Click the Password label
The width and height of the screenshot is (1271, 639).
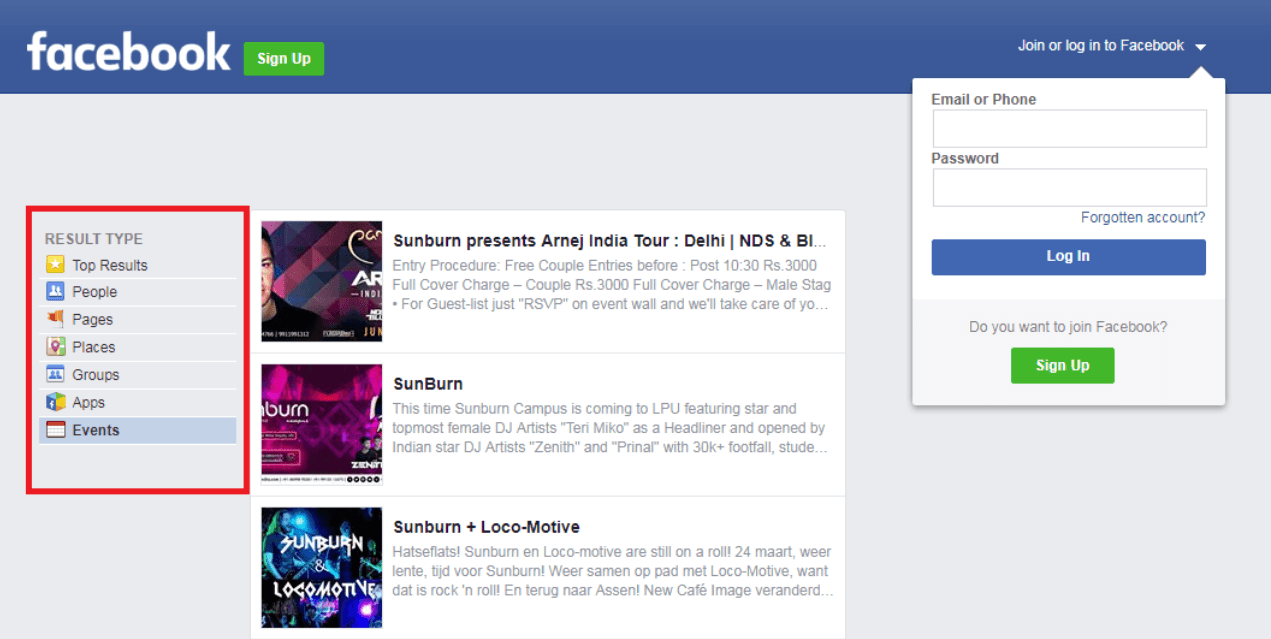(965, 158)
